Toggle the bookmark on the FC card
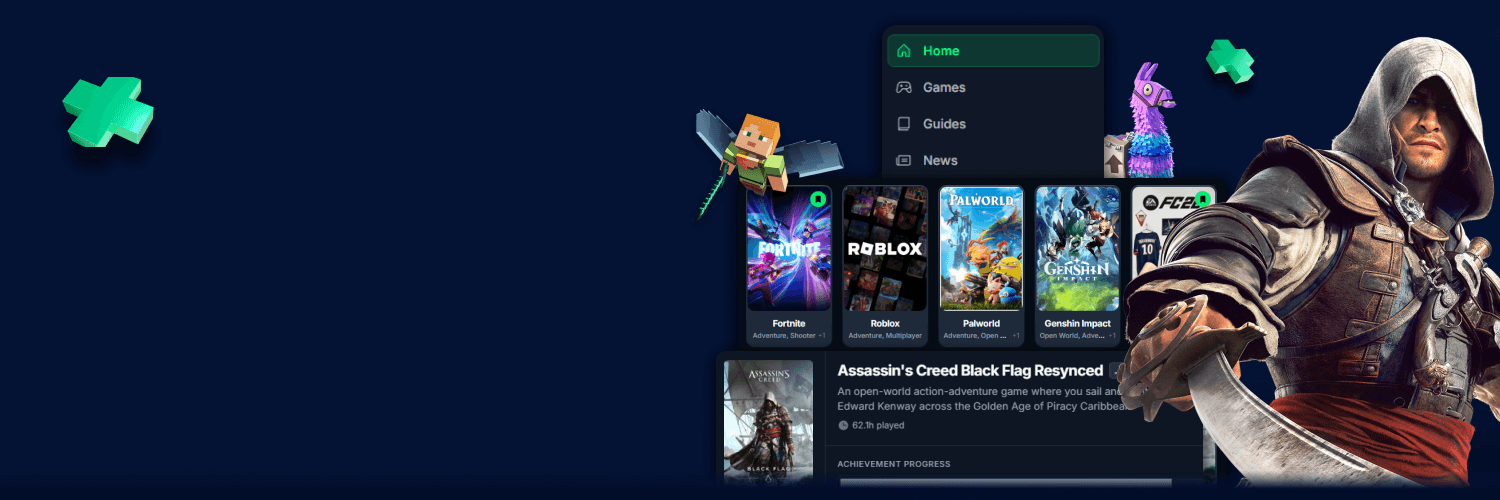 [x=1203, y=199]
